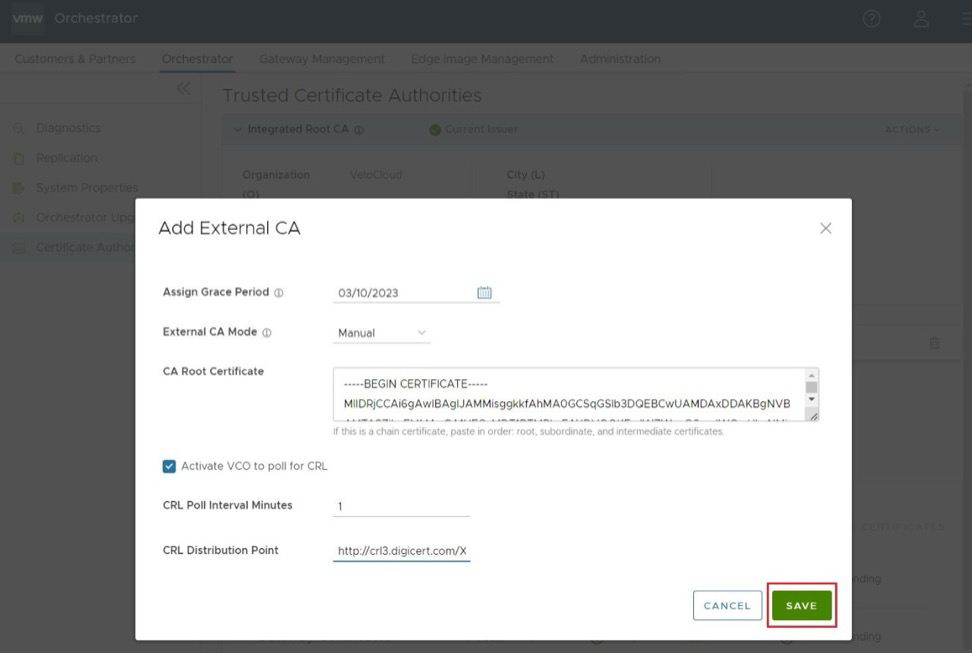
Task: Click the CRL Poll Interval Minutes field
Action: (x=401, y=506)
